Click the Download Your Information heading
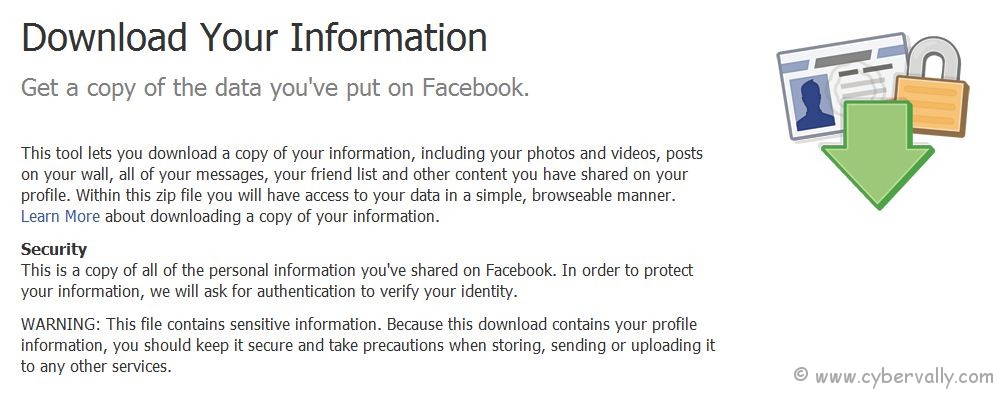Screen dimensions: 997x394 [254, 37]
